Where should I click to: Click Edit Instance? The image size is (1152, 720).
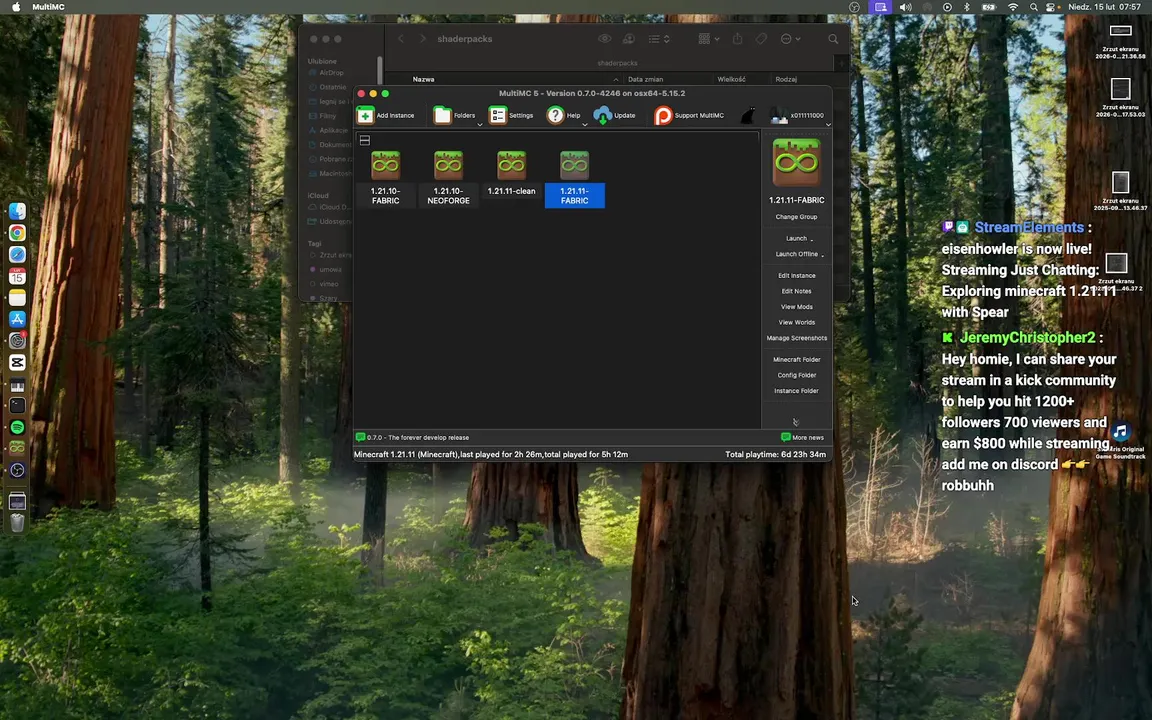pos(796,276)
